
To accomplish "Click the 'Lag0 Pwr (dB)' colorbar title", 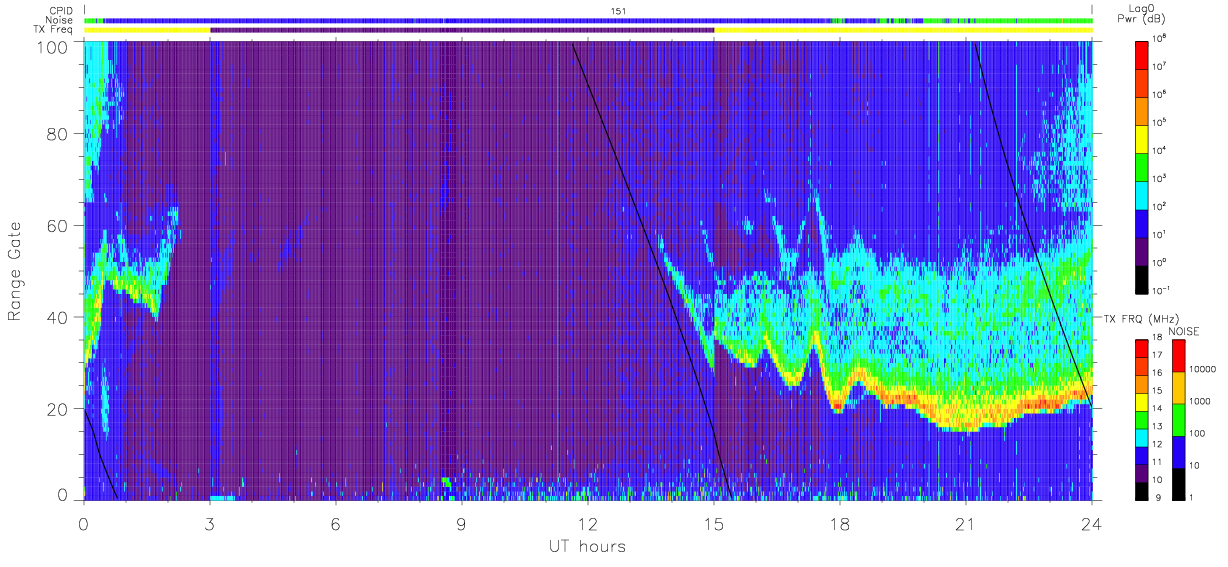I will click(x=1142, y=13).
